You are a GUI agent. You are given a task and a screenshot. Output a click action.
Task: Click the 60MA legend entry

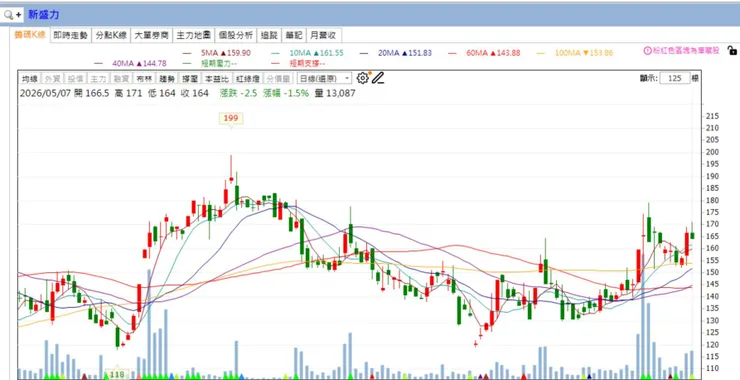484,53
